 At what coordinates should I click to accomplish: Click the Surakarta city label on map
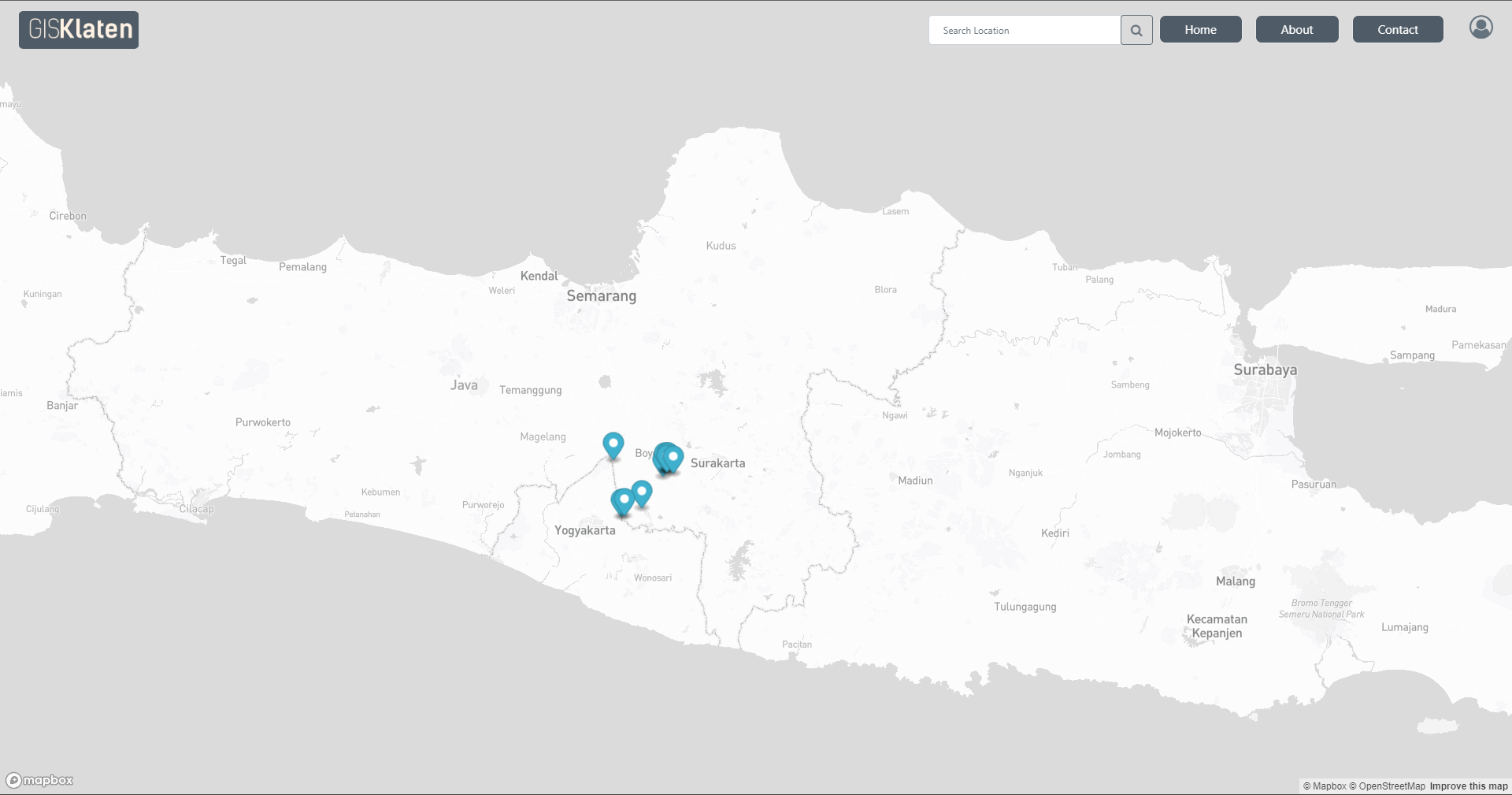(717, 463)
